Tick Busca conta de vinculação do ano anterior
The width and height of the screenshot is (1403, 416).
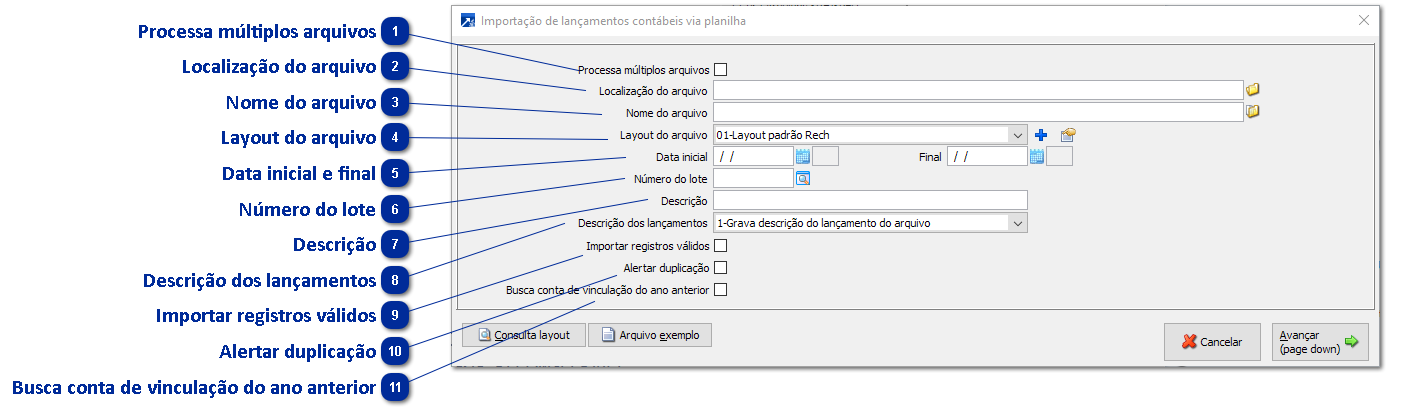(x=720, y=290)
